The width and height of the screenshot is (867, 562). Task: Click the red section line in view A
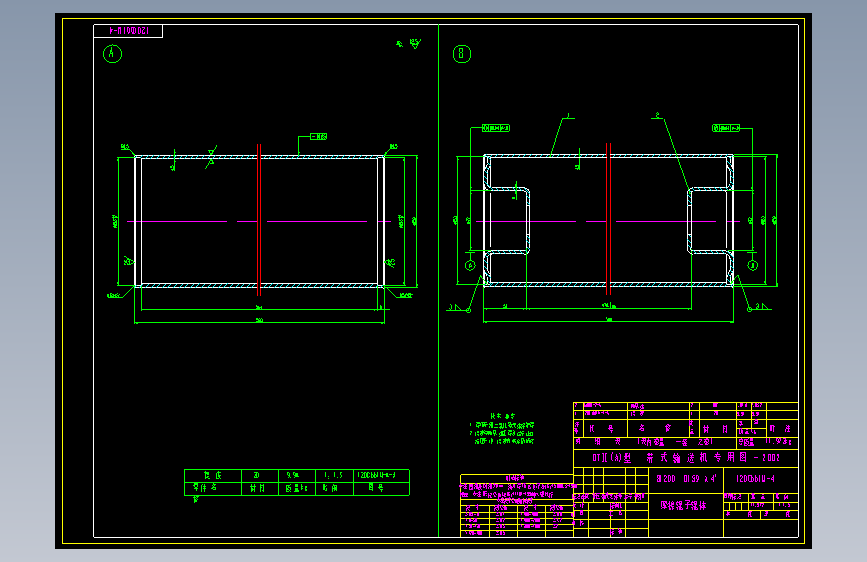click(258, 220)
